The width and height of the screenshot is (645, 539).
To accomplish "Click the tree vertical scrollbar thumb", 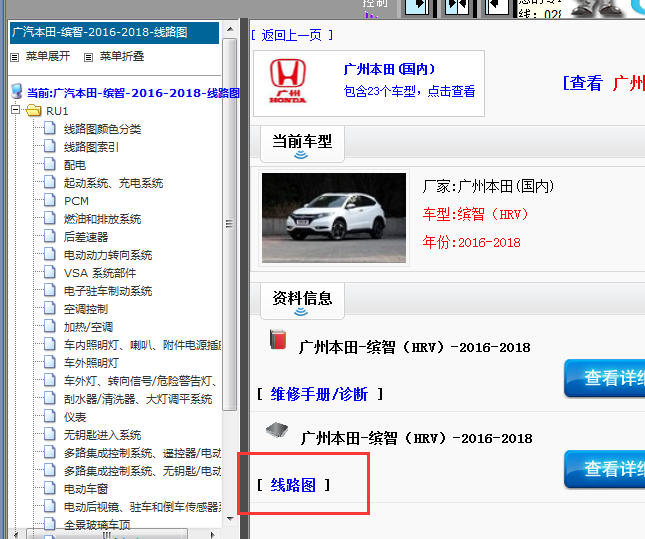I will pyautogui.click(x=230, y=224).
